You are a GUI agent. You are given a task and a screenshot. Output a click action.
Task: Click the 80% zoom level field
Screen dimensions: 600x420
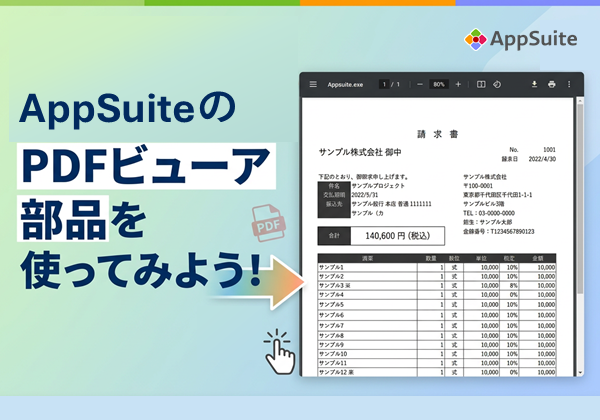[x=439, y=84]
